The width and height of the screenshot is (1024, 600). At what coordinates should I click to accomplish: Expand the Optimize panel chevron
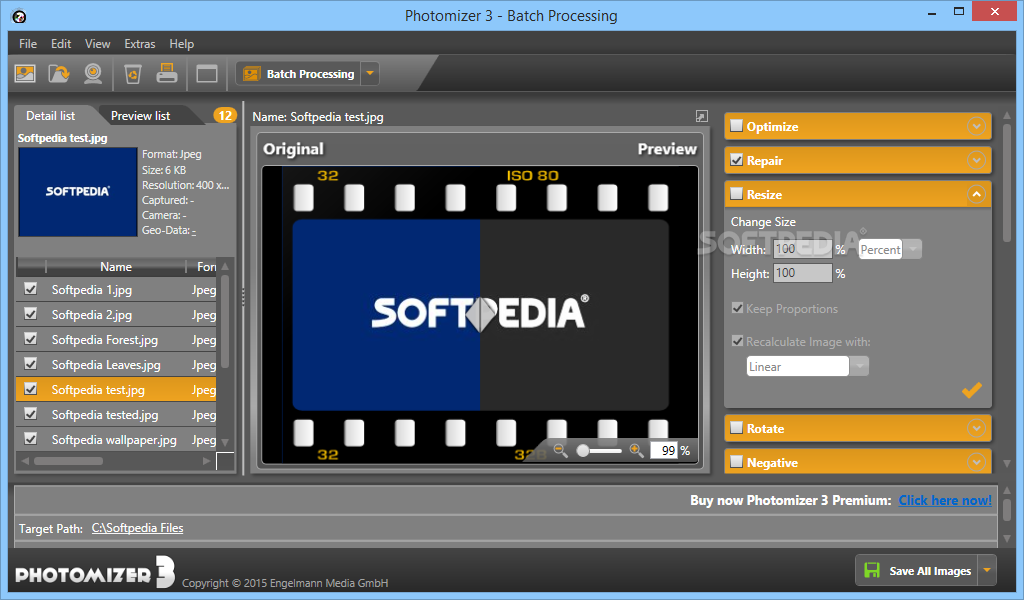(x=976, y=126)
